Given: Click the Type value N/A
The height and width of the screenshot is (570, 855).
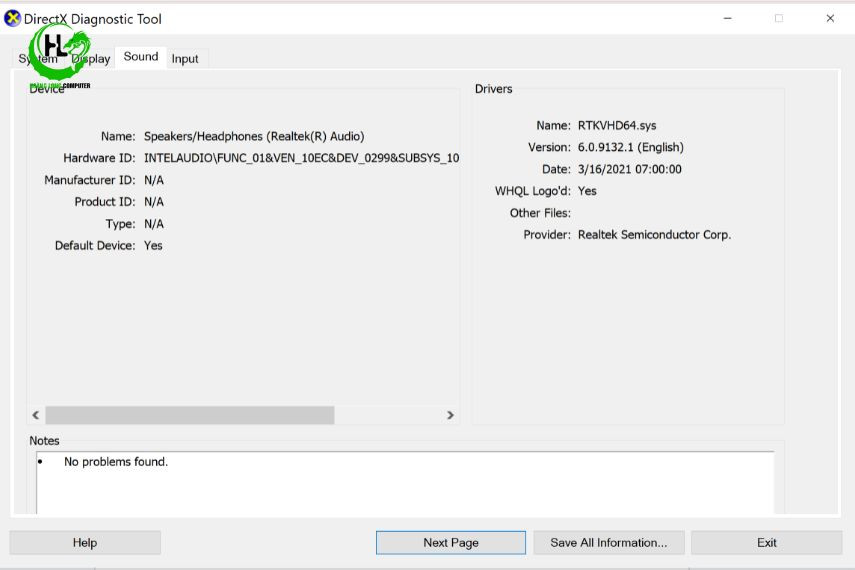Looking at the screenshot, I should 154,224.
